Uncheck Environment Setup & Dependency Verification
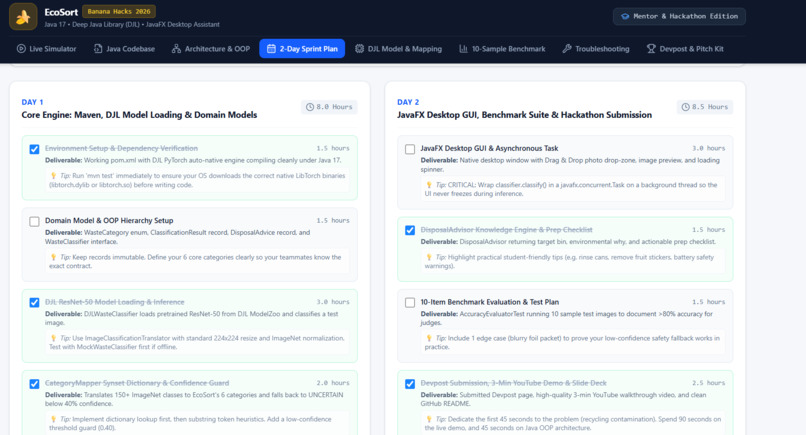 click(34, 149)
